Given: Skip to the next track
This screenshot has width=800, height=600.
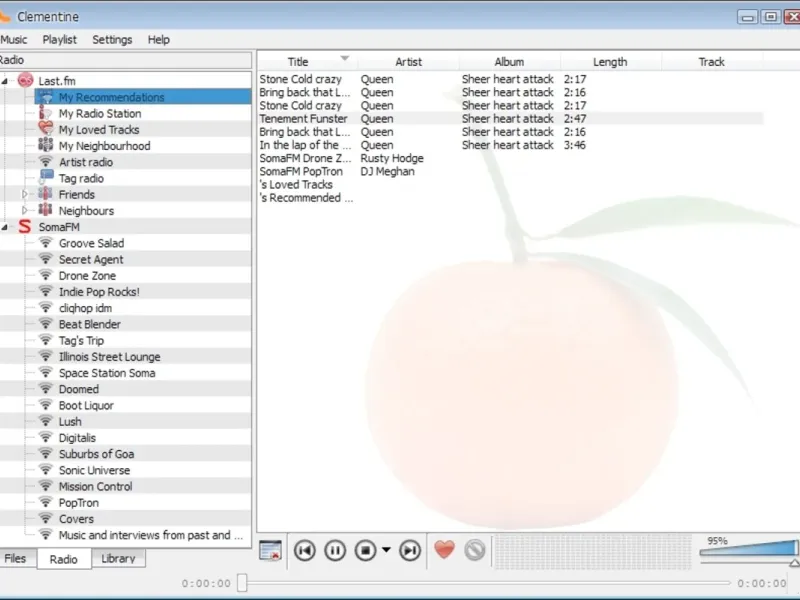Looking at the screenshot, I should [x=410, y=551].
